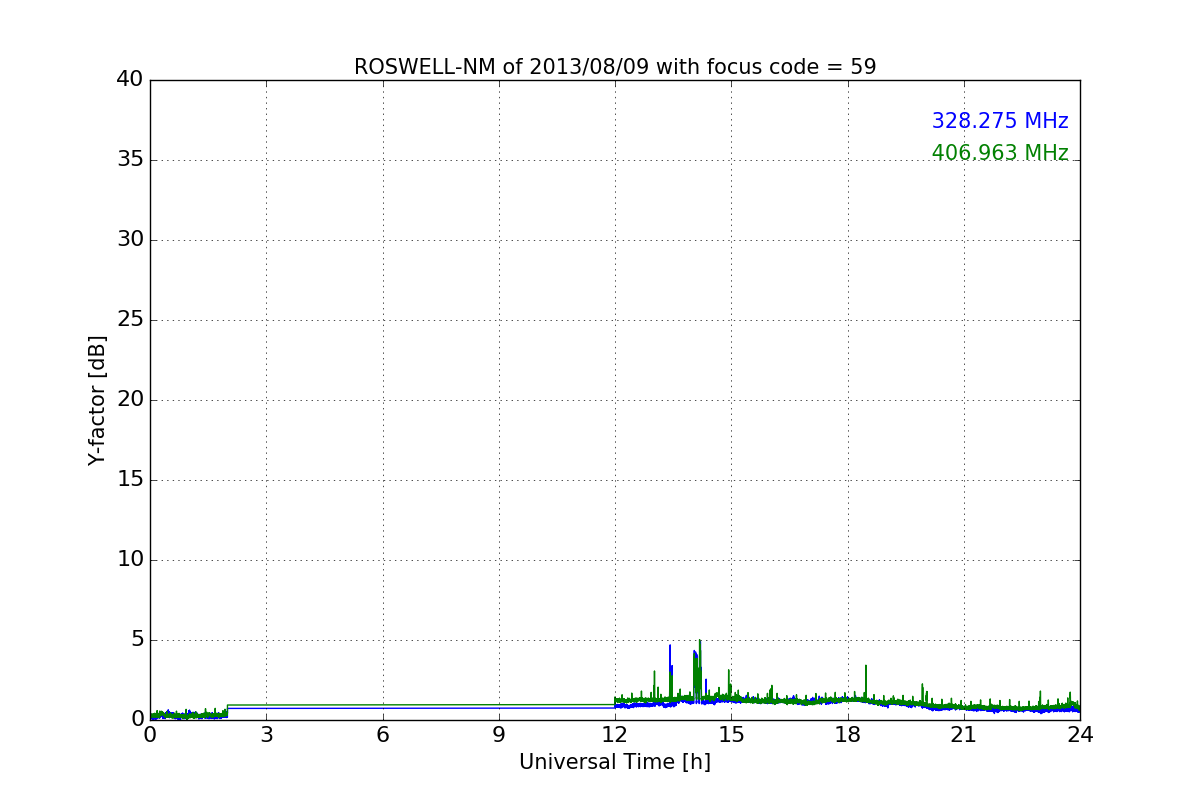Select the 328.275 MHz legend label
Image resolution: width=1200 pixels, height=800 pixels.
(x=1000, y=121)
